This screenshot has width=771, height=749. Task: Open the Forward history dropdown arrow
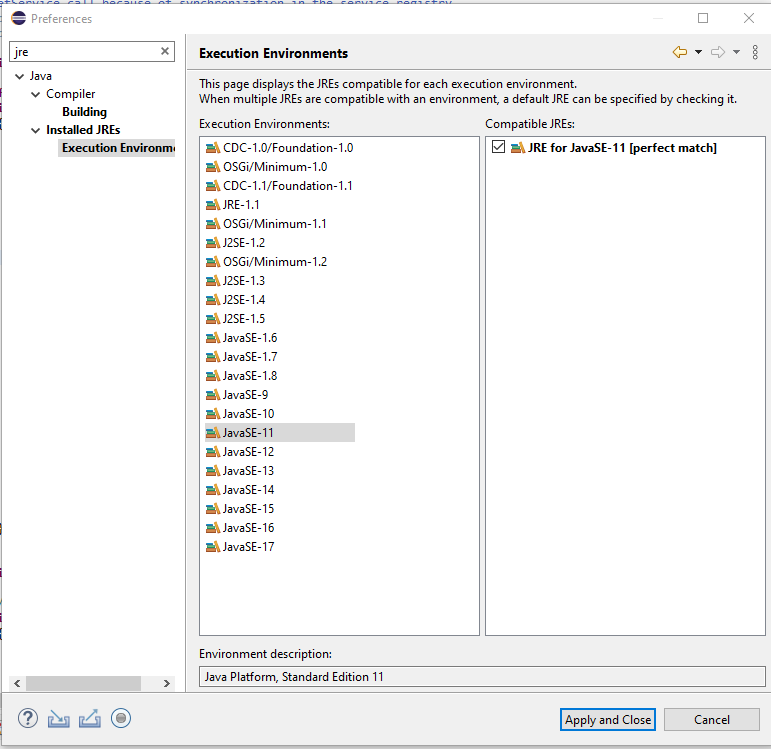[x=736, y=52]
